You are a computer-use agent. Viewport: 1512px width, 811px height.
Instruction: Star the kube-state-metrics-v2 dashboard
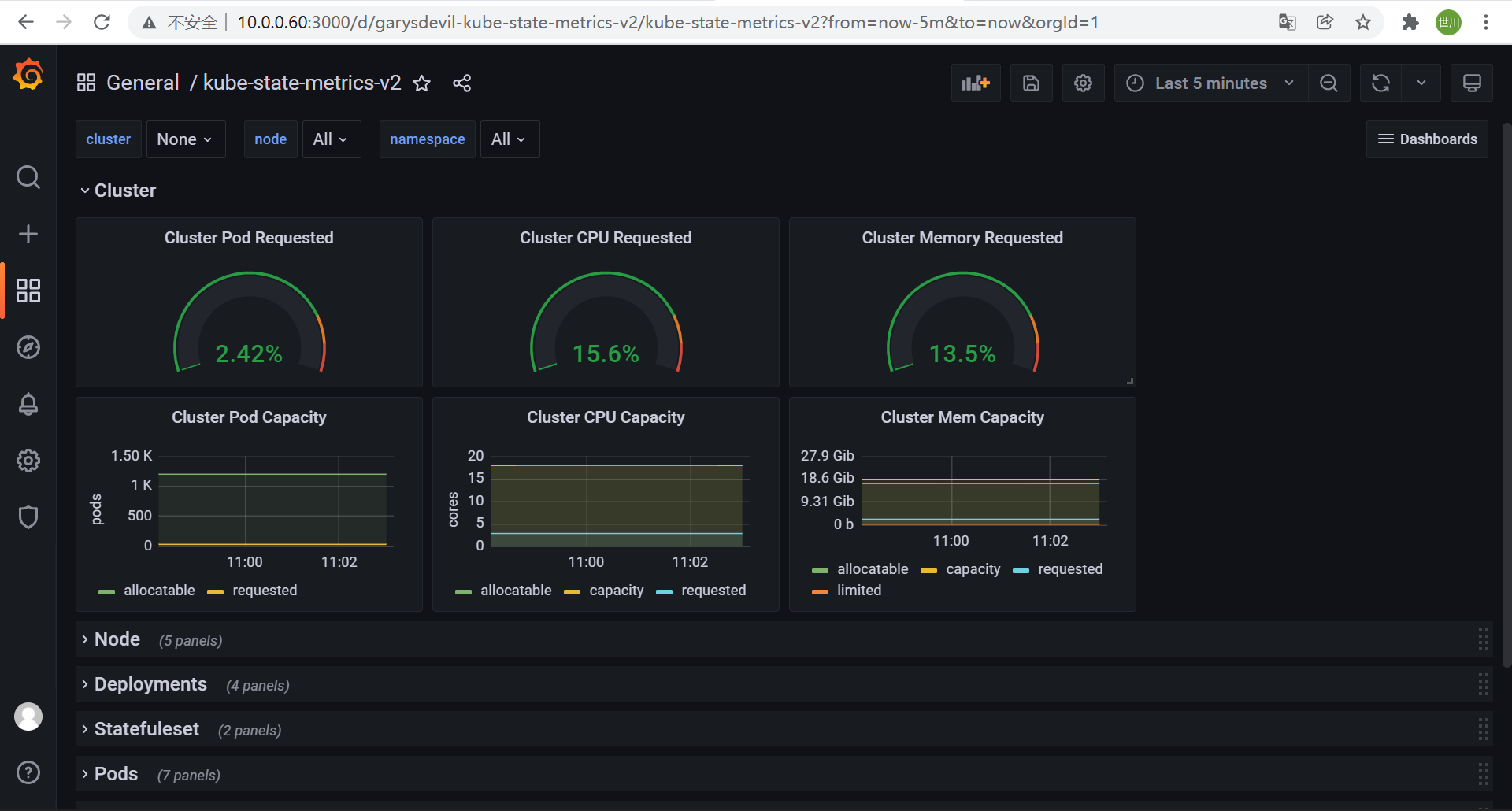(422, 83)
